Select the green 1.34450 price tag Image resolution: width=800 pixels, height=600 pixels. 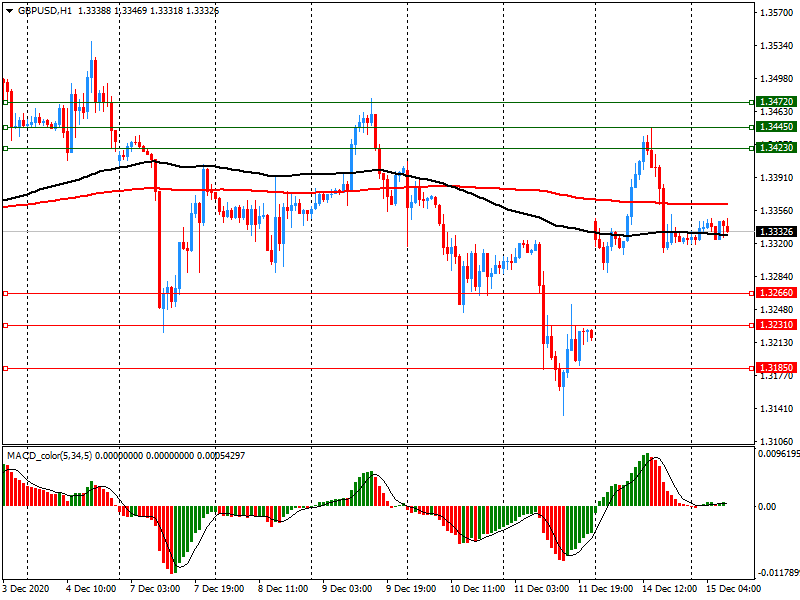(776, 127)
